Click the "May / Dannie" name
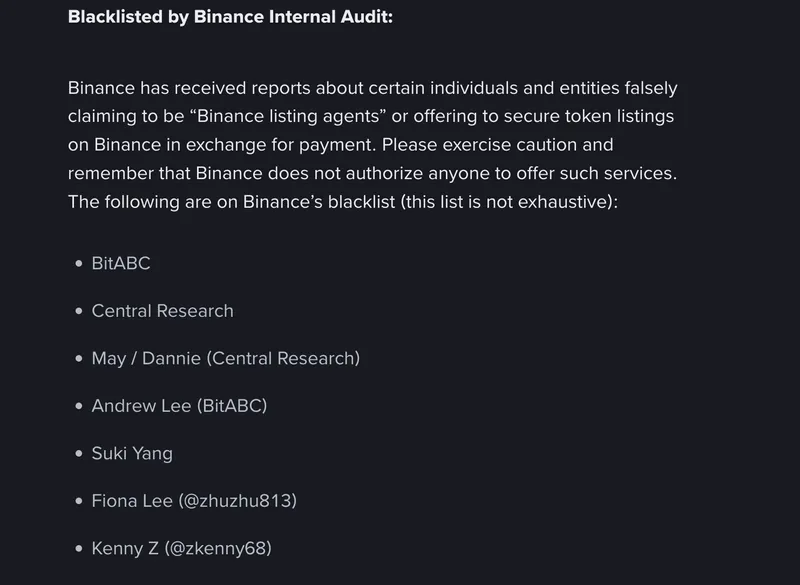800x585 pixels. tap(146, 358)
